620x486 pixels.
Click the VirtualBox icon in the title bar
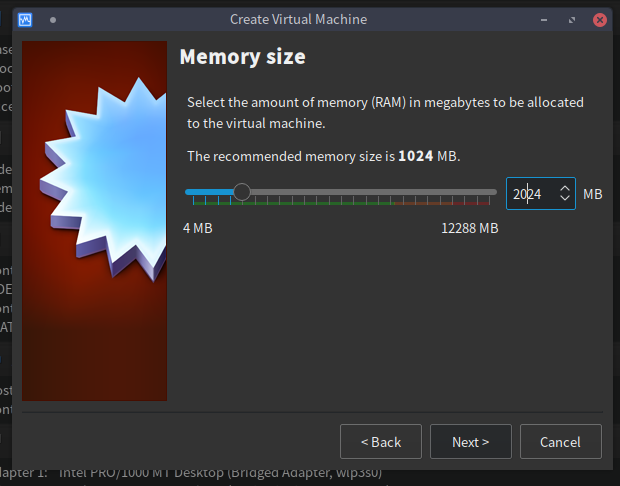(x=24, y=19)
